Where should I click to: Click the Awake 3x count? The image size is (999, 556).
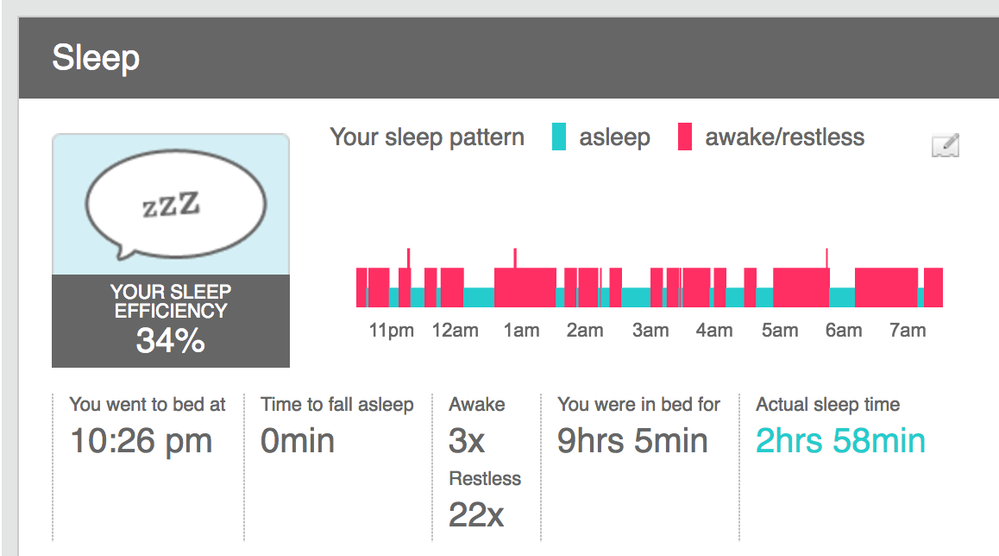[x=466, y=441]
